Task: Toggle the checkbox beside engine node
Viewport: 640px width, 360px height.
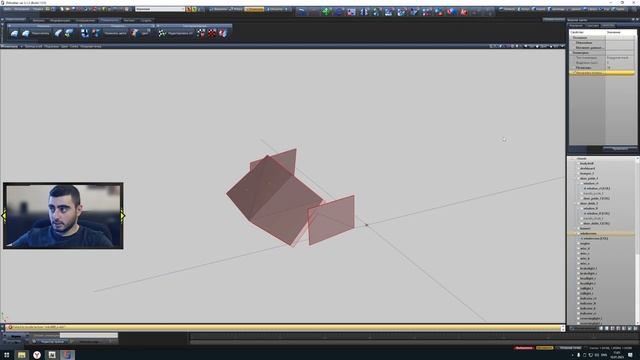Action: (x=578, y=243)
